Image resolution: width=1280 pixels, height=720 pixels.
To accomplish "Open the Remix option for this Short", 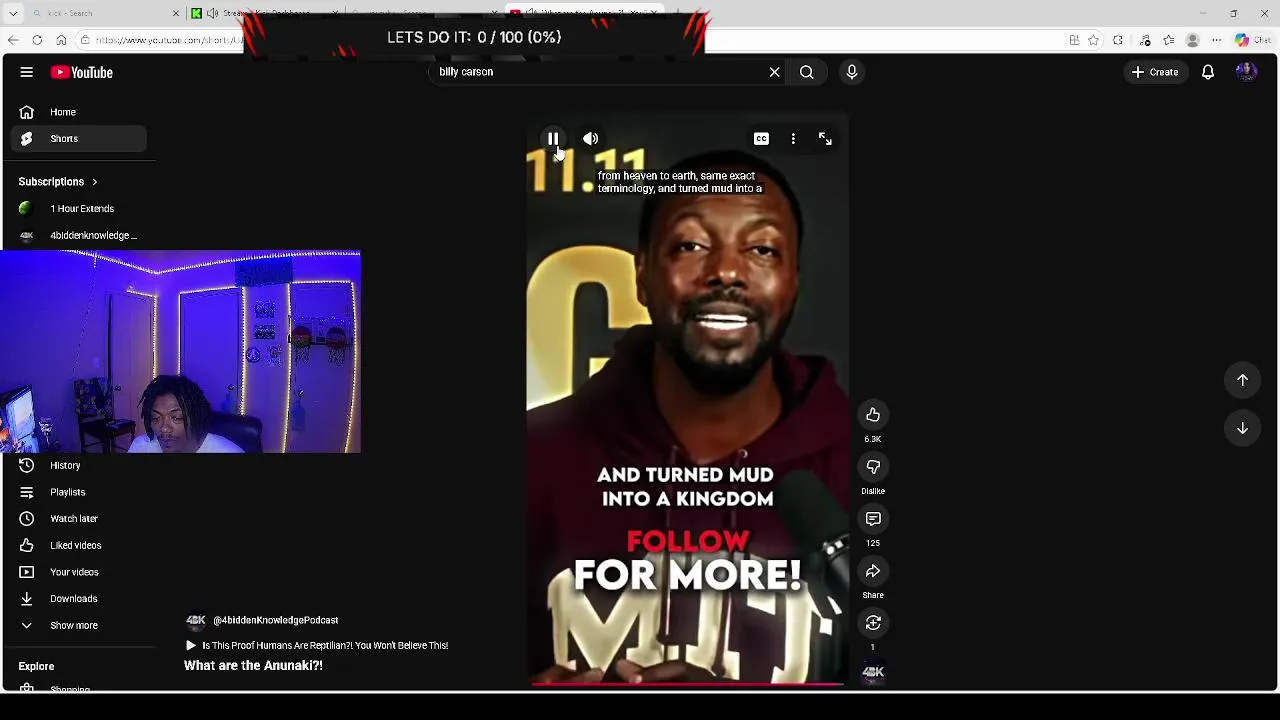I will (873, 623).
